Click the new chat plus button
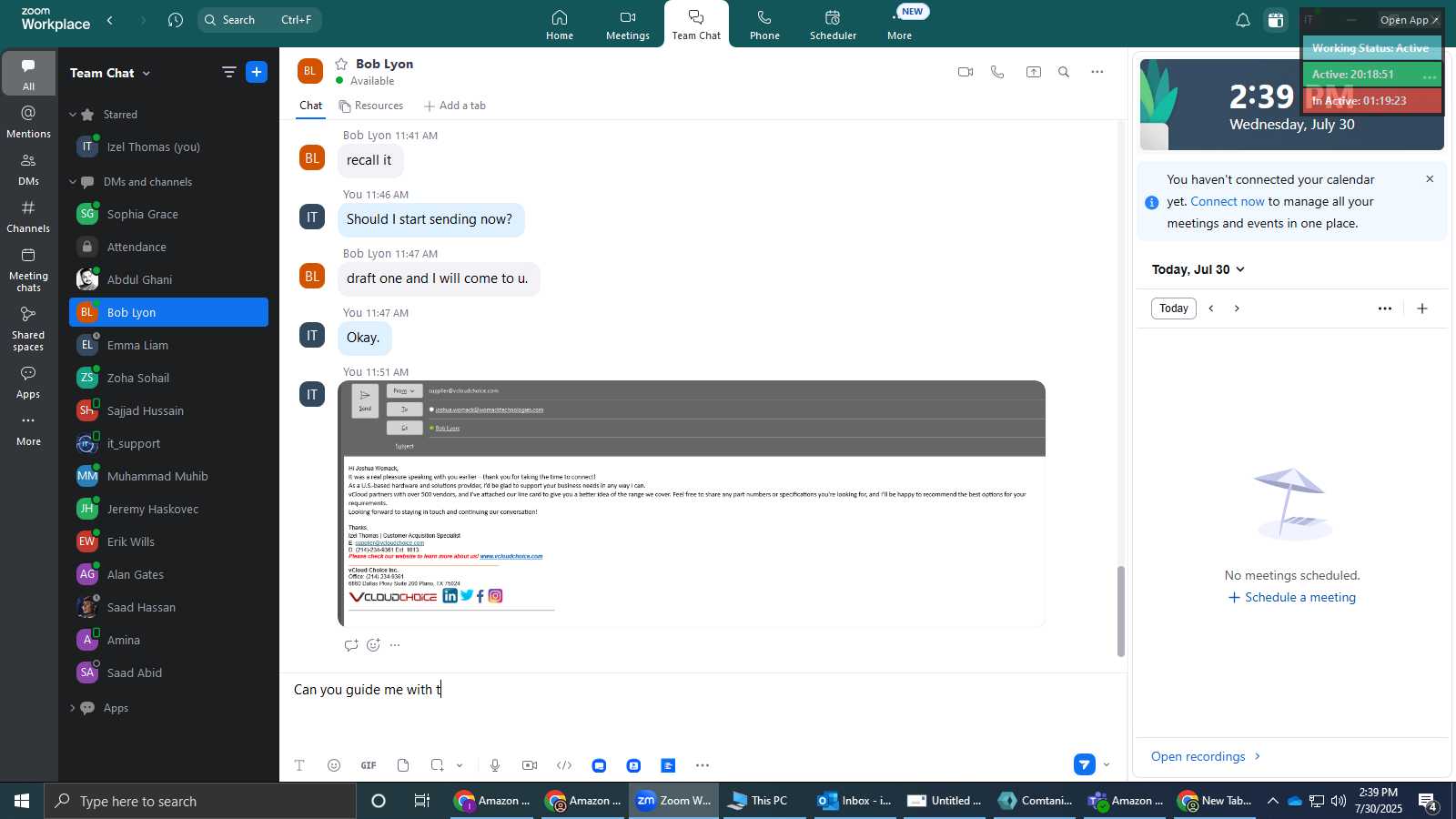 pos(257,72)
